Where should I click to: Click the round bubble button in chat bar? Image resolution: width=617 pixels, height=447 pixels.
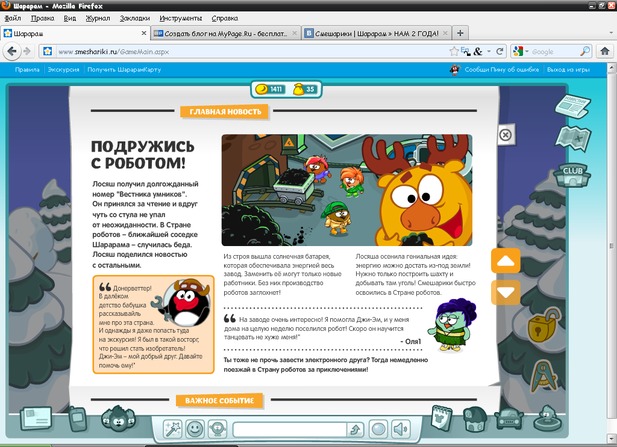tap(379, 429)
